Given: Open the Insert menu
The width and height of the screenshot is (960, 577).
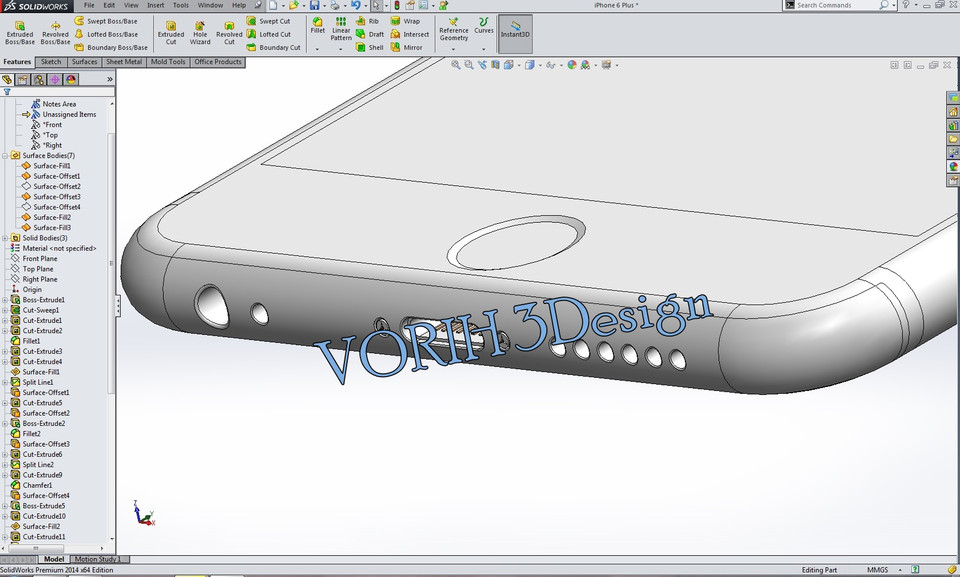Looking at the screenshot, I should (155, 5).
